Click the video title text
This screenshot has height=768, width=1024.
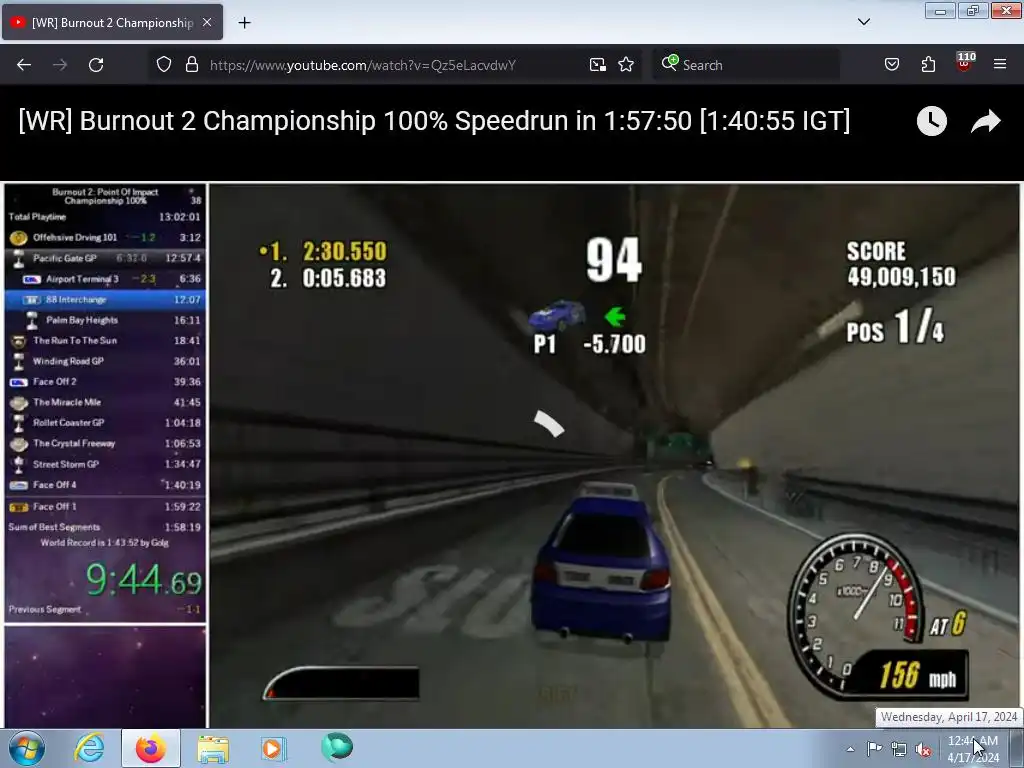pyautogui.click(x=434, y=121)
